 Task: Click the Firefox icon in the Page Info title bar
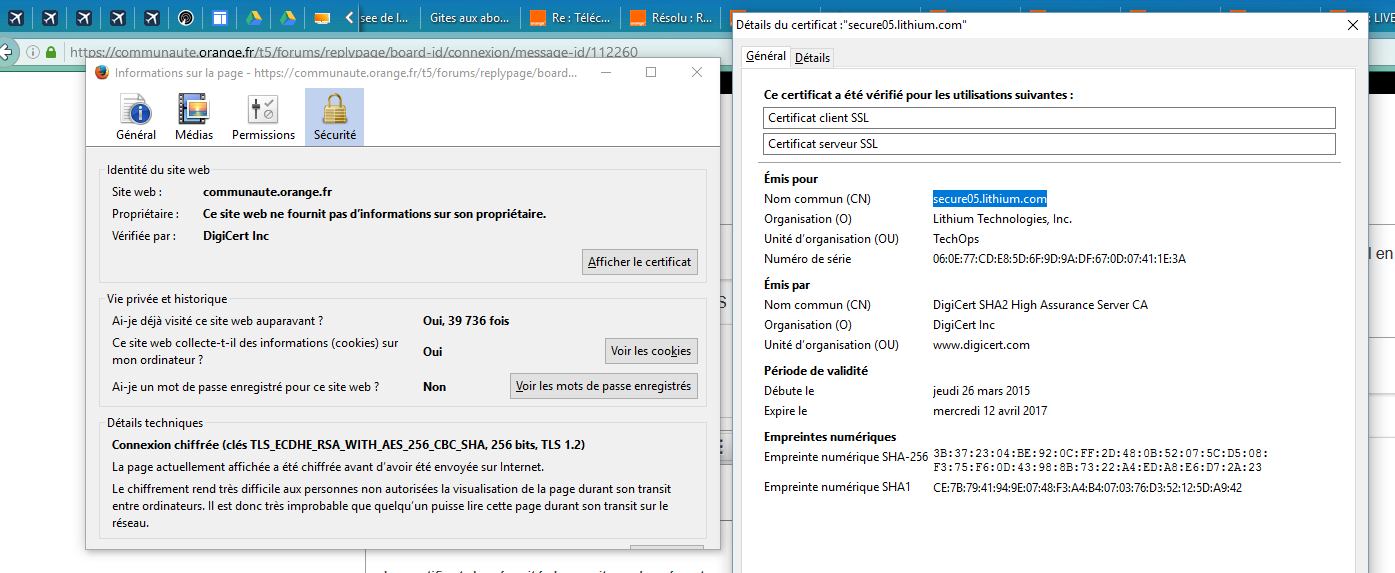pos(102,72)
